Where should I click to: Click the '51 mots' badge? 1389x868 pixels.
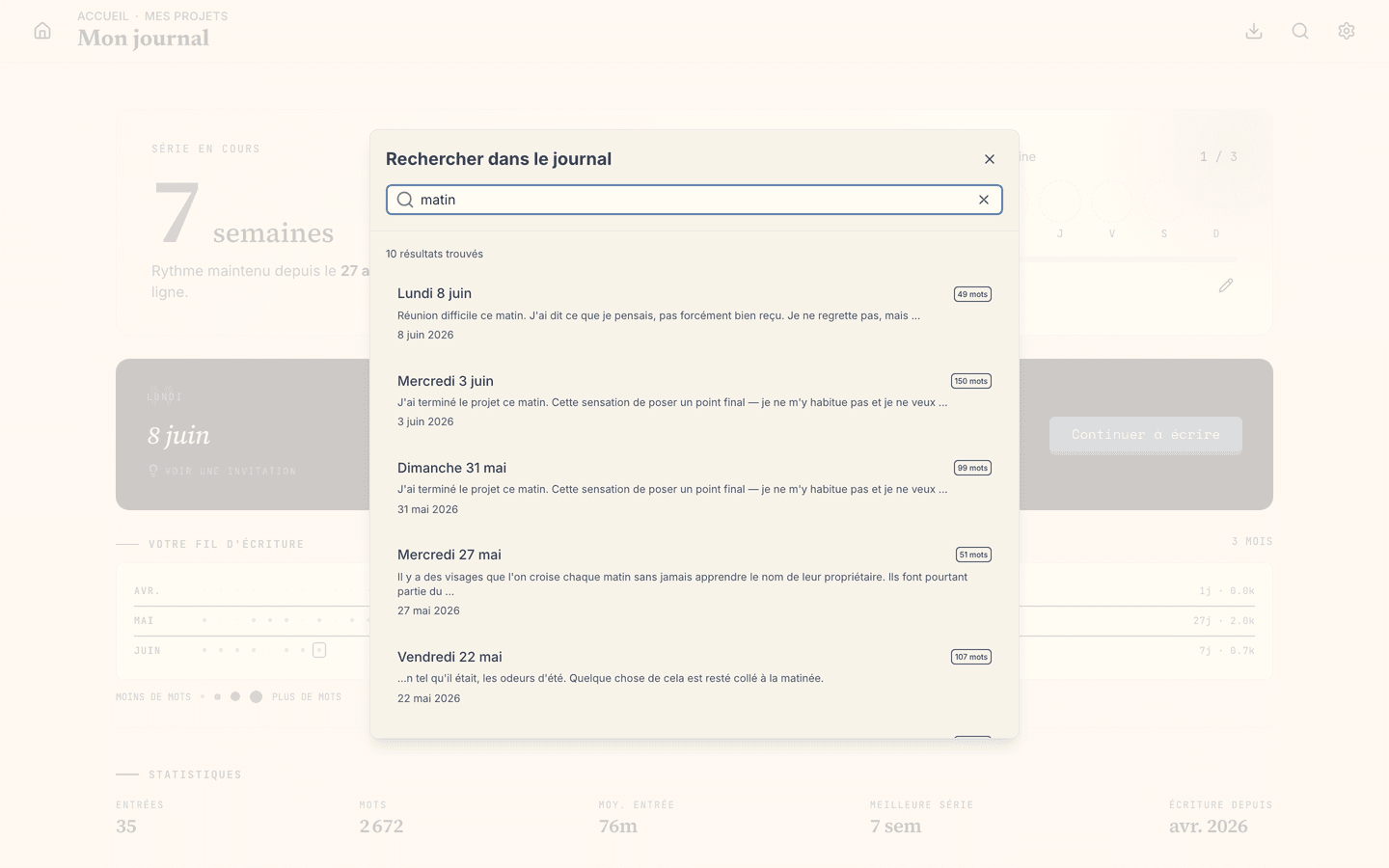973,555
